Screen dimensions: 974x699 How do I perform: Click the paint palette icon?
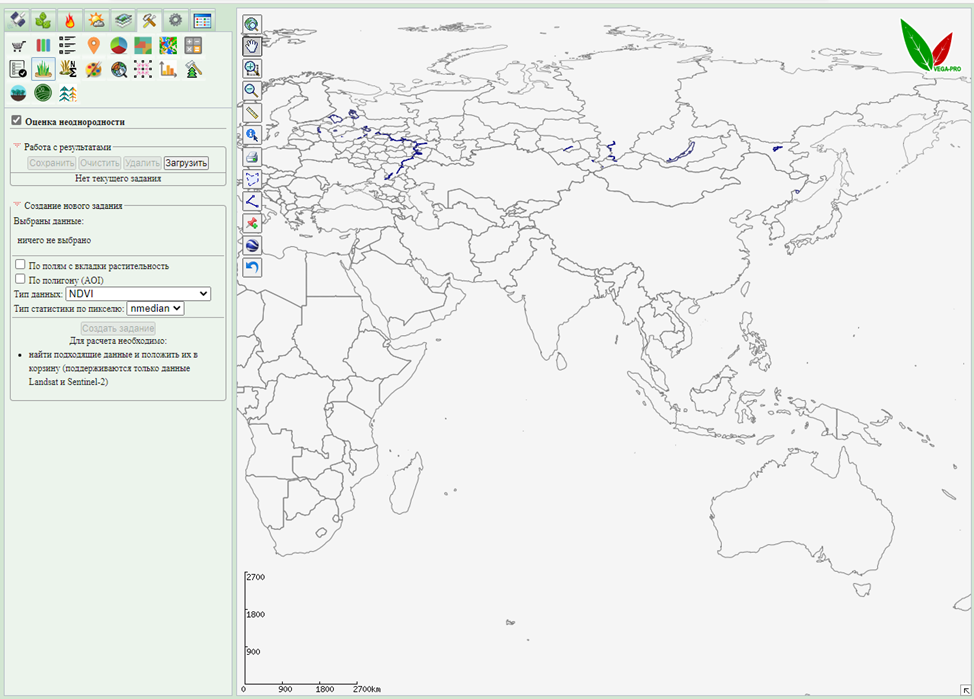coord(93,69)
